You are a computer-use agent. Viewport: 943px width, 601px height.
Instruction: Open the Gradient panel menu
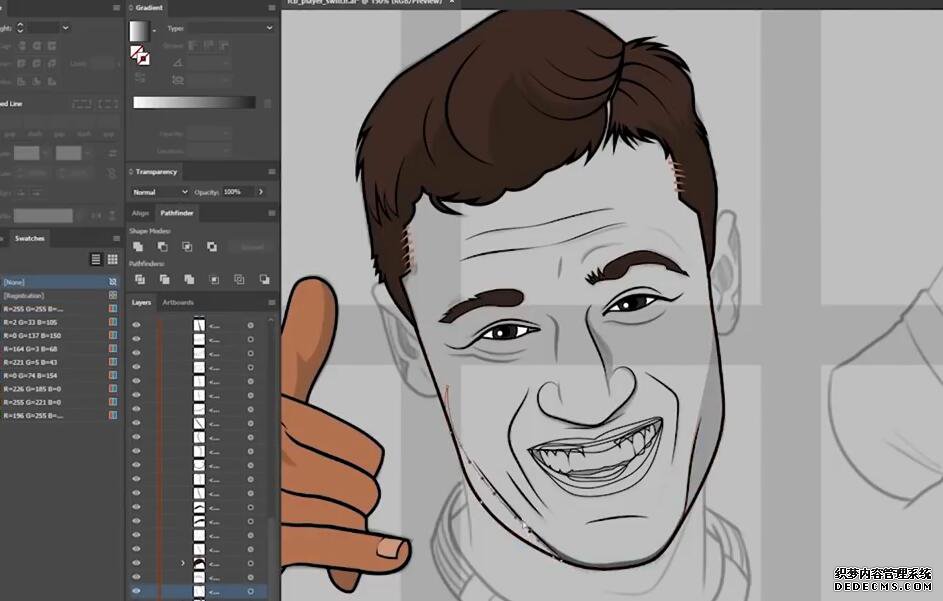(x=272, y=8)
